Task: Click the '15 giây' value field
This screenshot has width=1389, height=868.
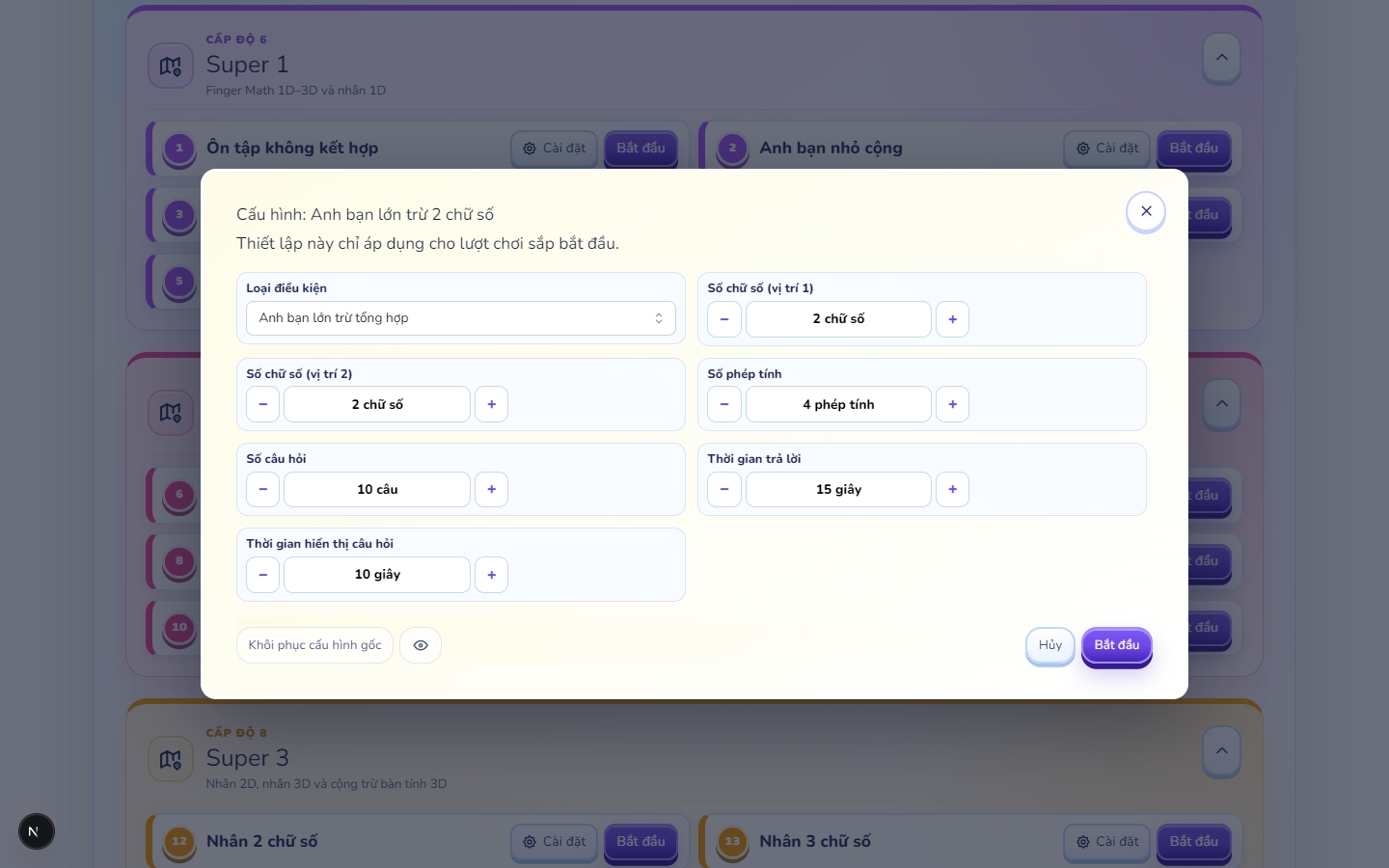Action: click(838, 489)
